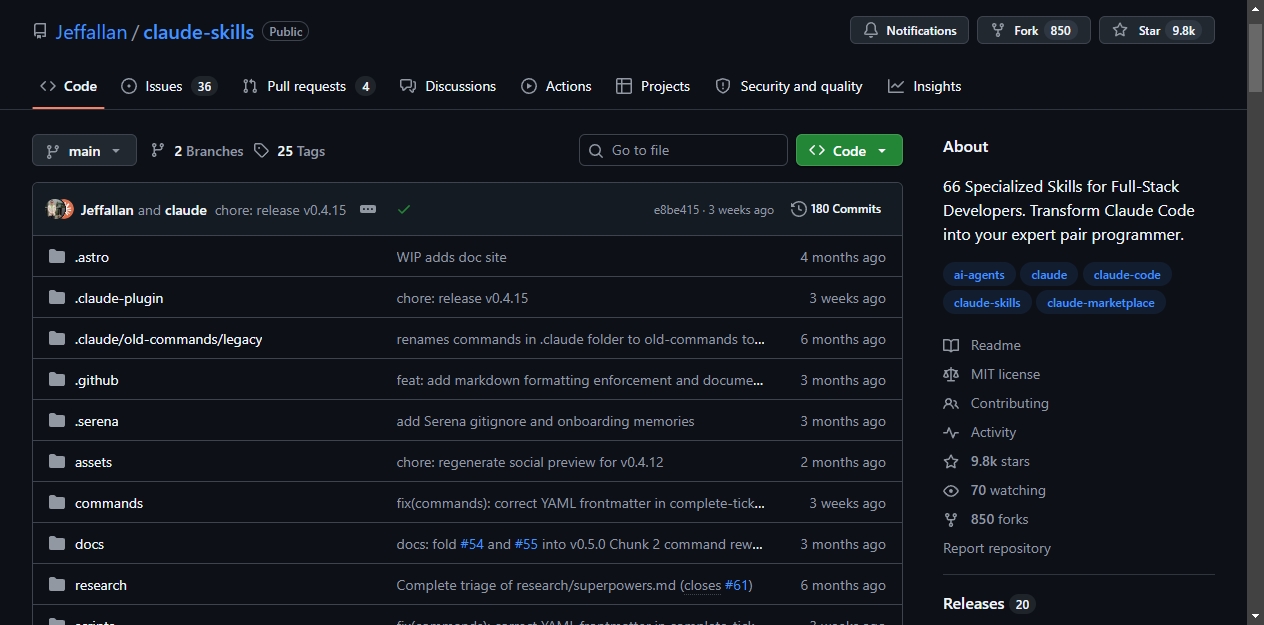Click the Go to file search field
1264x625 pixels.
(x=683, y=150)
